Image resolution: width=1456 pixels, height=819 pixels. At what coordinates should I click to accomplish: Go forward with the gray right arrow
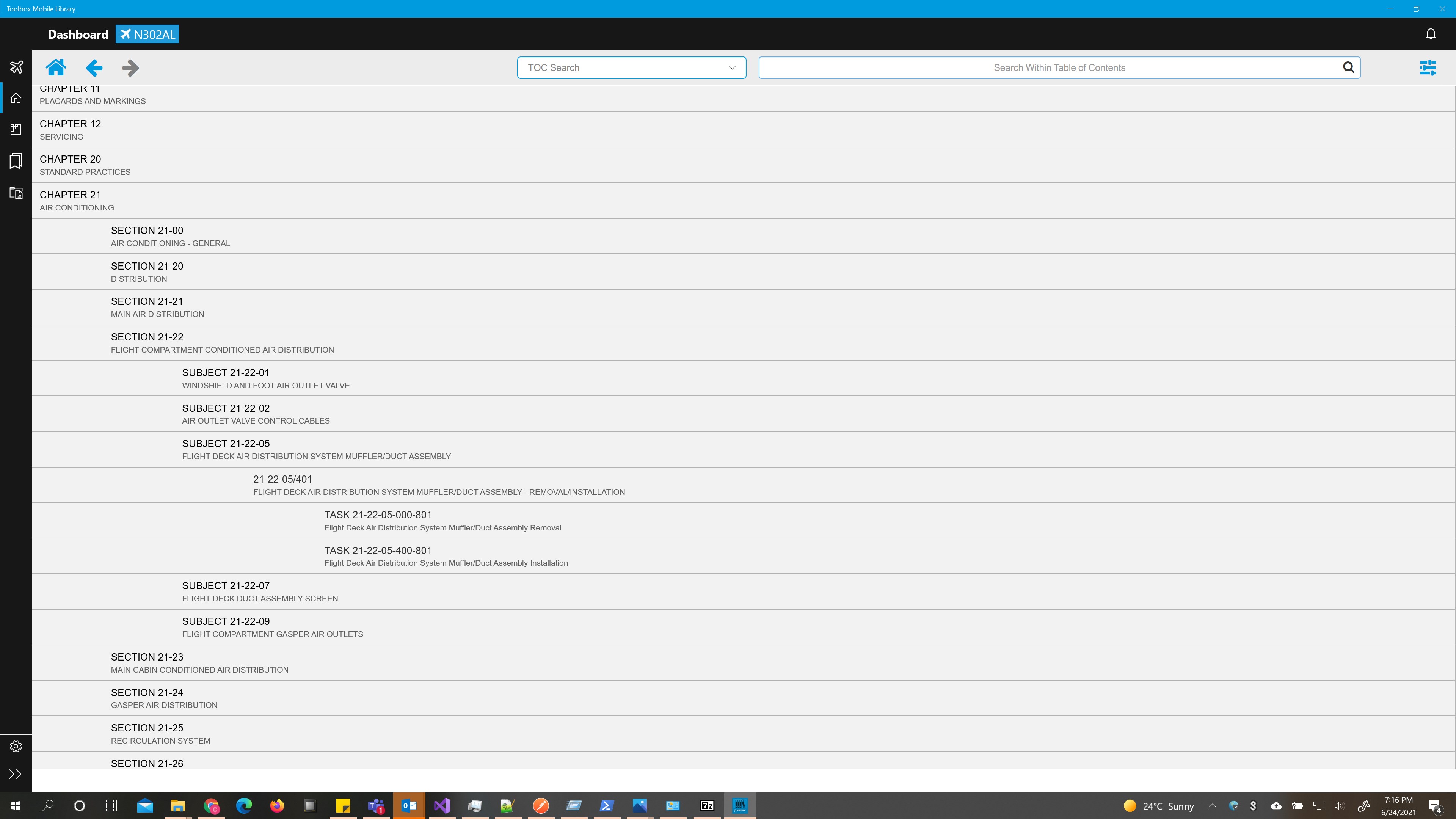130,68
